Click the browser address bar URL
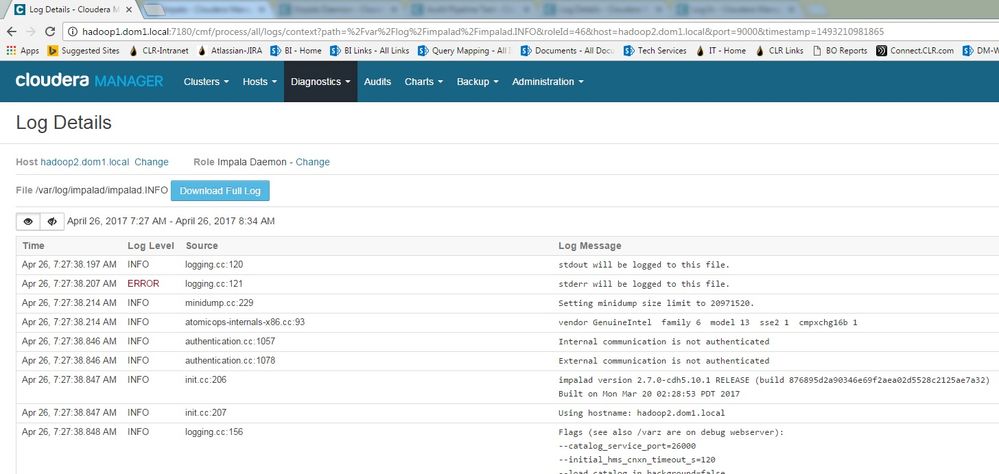The width and height of the screenshot is (999, 474). (482, 31)
